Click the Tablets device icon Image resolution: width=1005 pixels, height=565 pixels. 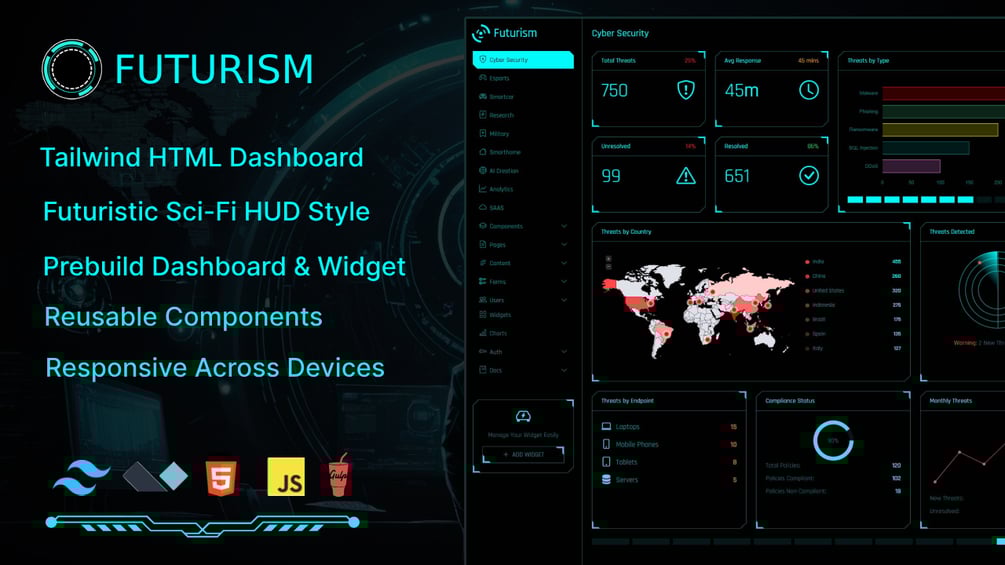click(x=606, y=462)
